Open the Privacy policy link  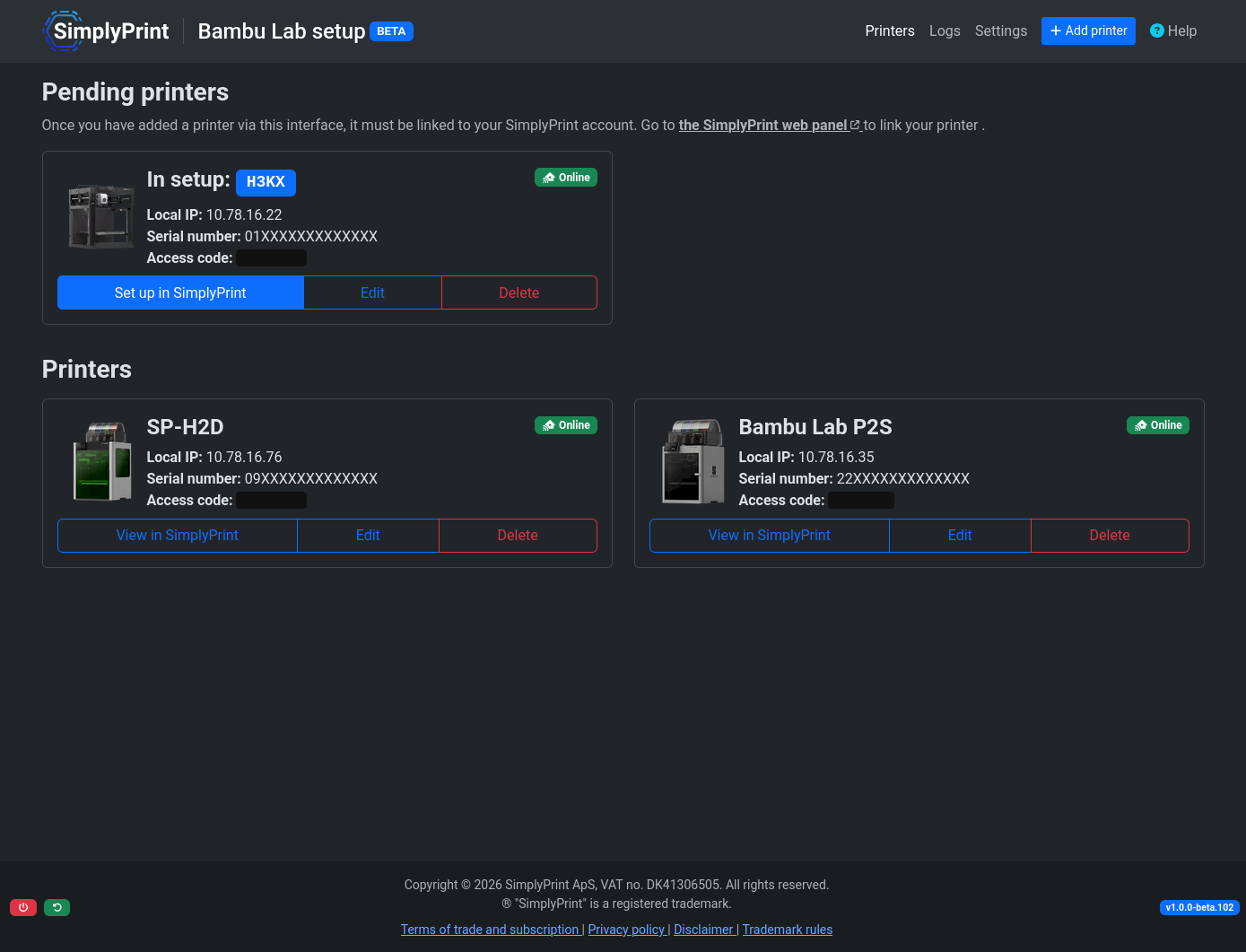point(626,930)
